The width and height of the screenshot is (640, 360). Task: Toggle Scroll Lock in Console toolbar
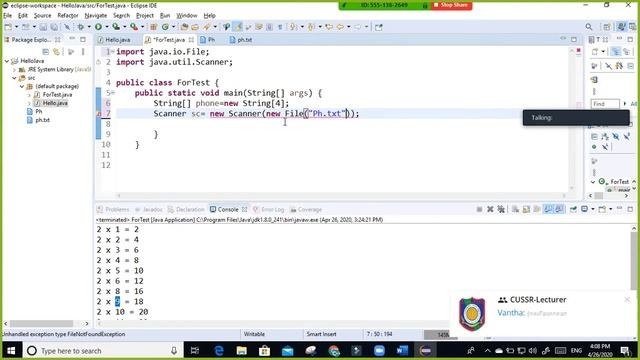click(526, 209)
